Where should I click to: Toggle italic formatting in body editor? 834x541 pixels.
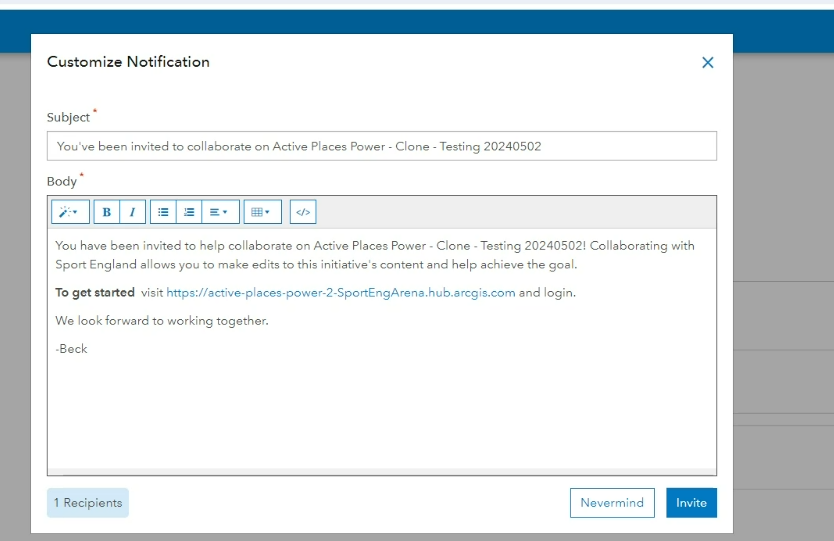pyautogui.click(x=132, y=212)
